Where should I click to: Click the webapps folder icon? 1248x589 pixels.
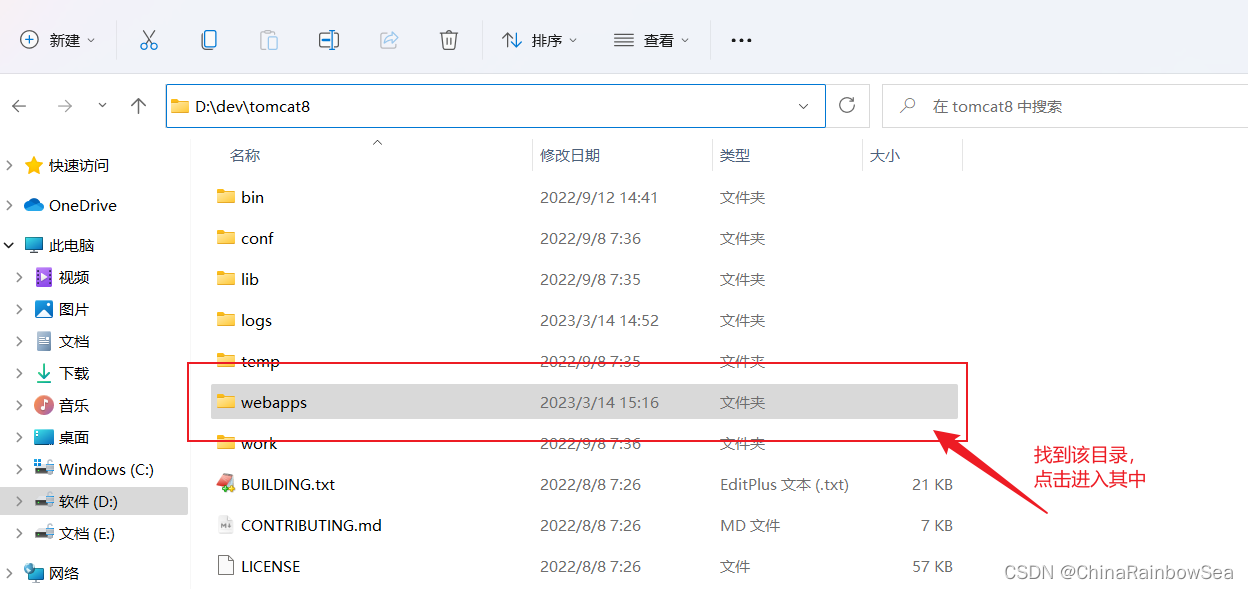tap(226, 401)
